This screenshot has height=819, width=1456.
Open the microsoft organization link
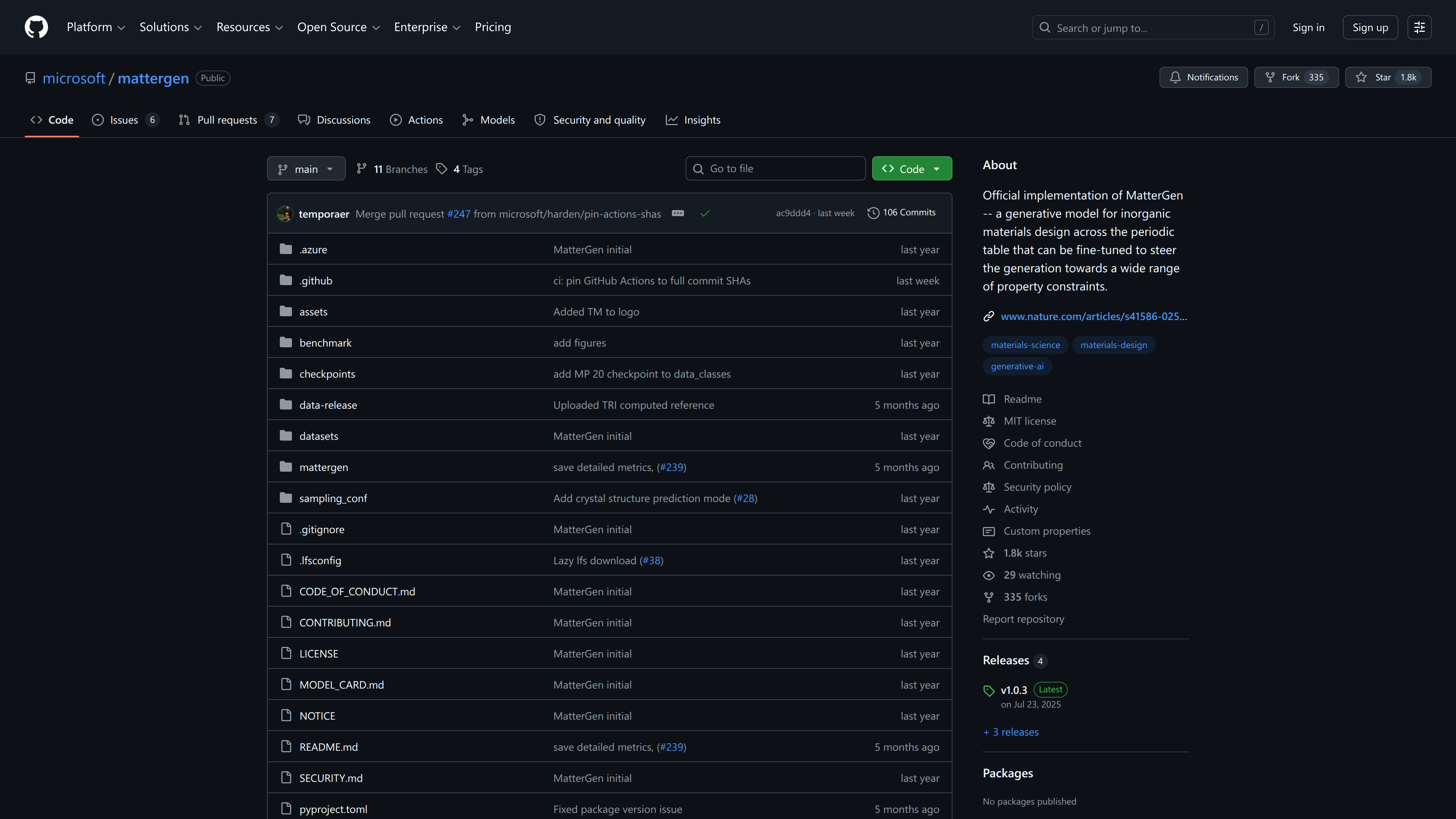(74, 78)
